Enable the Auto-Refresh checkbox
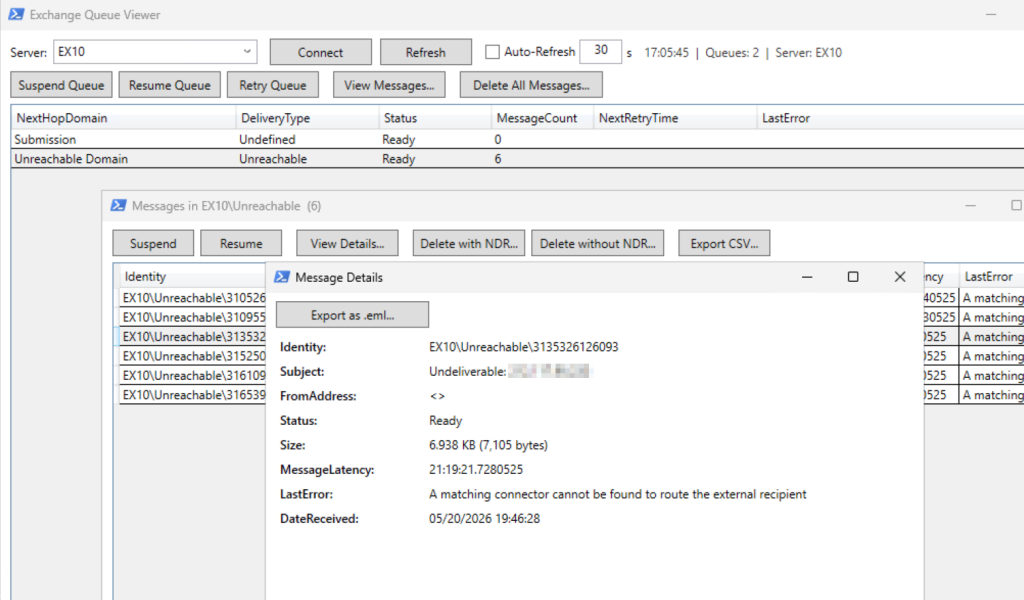Image resolution: width=1024 pixels, height=600 pixels. pos(492,52)
